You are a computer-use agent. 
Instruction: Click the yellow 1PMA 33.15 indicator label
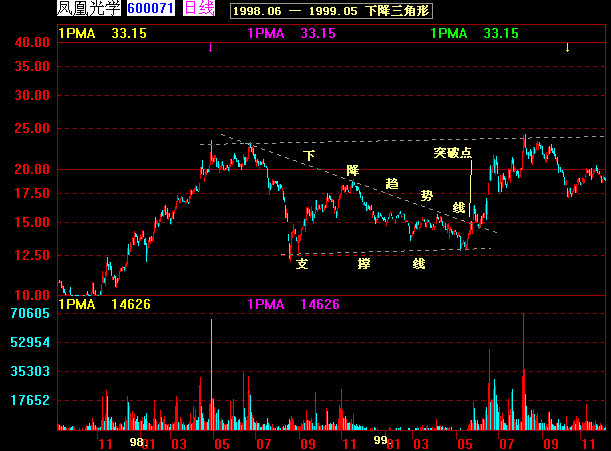pyautogui.click(x=102, y=34)
